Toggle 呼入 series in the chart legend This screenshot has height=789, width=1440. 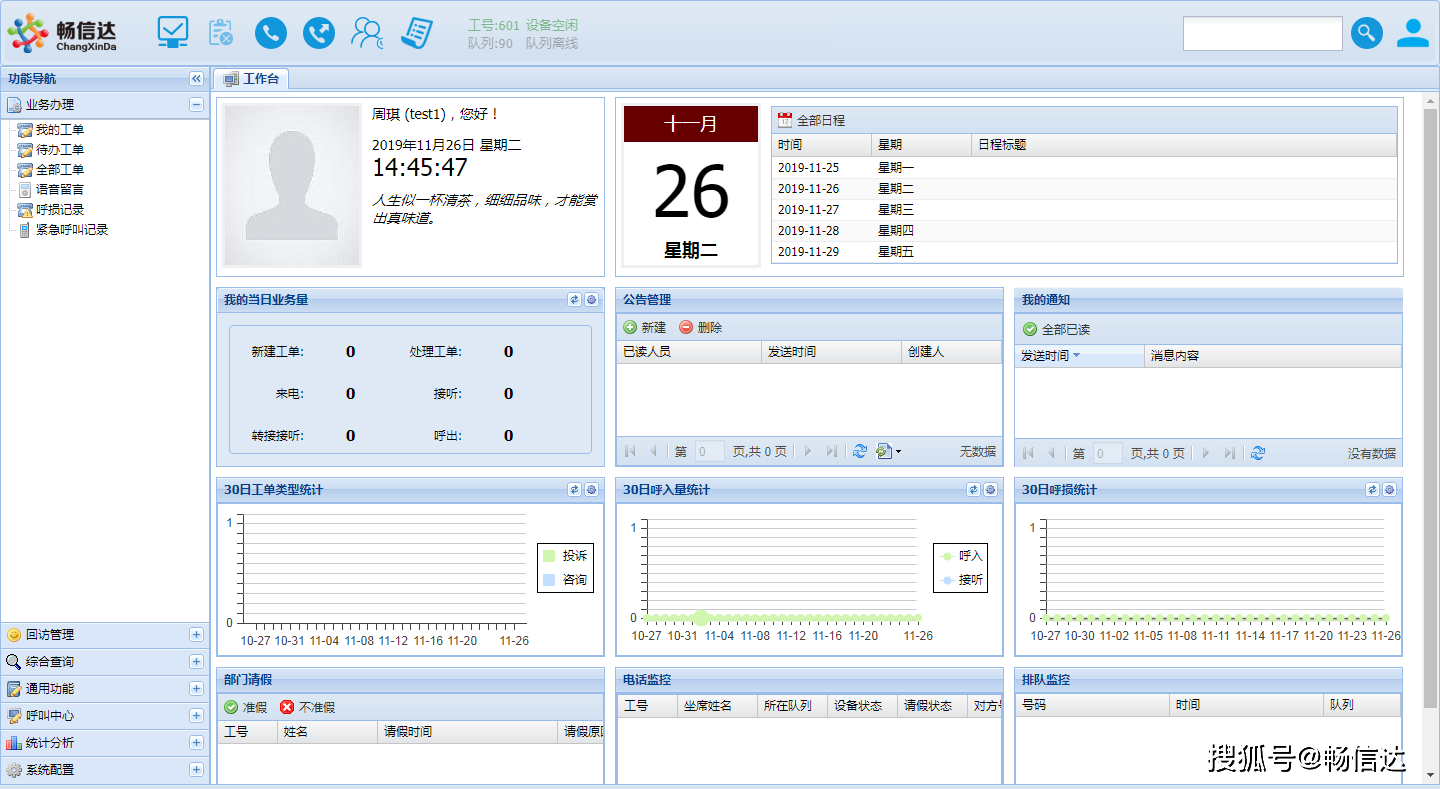962,556
